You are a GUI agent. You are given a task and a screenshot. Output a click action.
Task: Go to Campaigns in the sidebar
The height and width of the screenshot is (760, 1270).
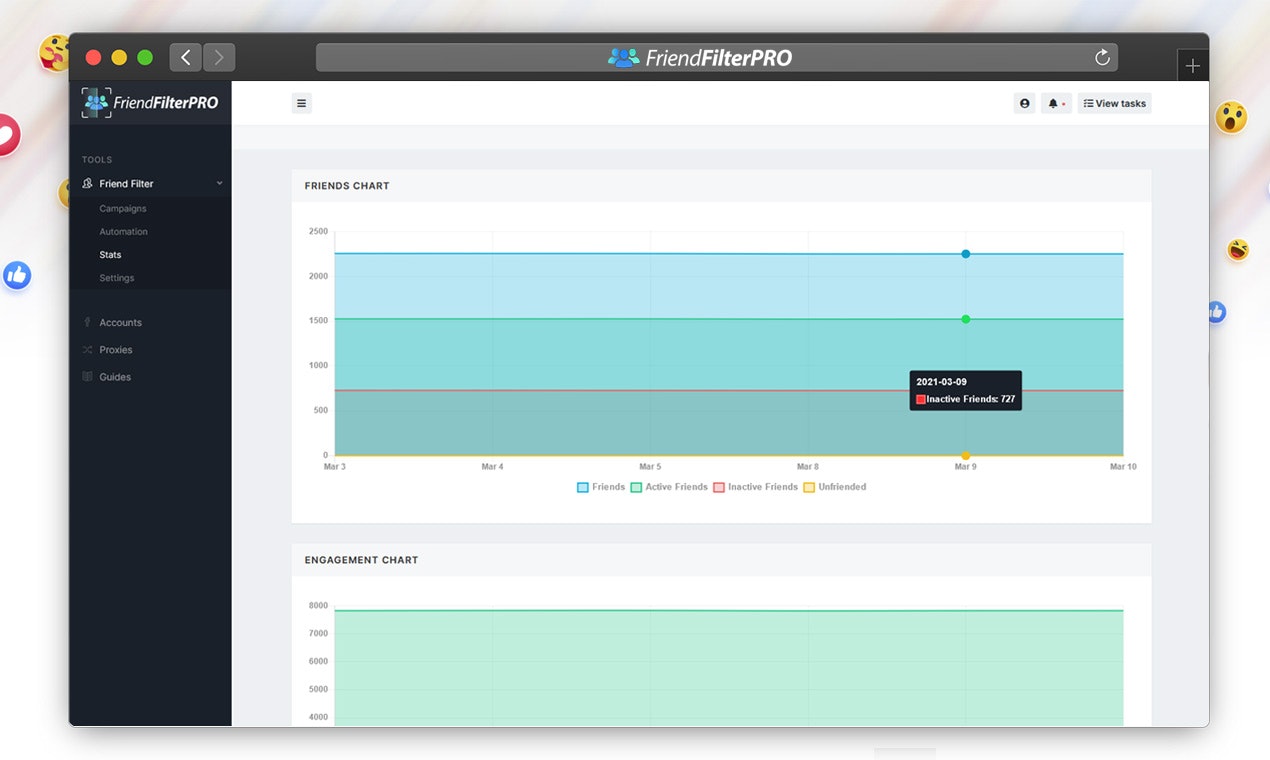coord(123,209)
